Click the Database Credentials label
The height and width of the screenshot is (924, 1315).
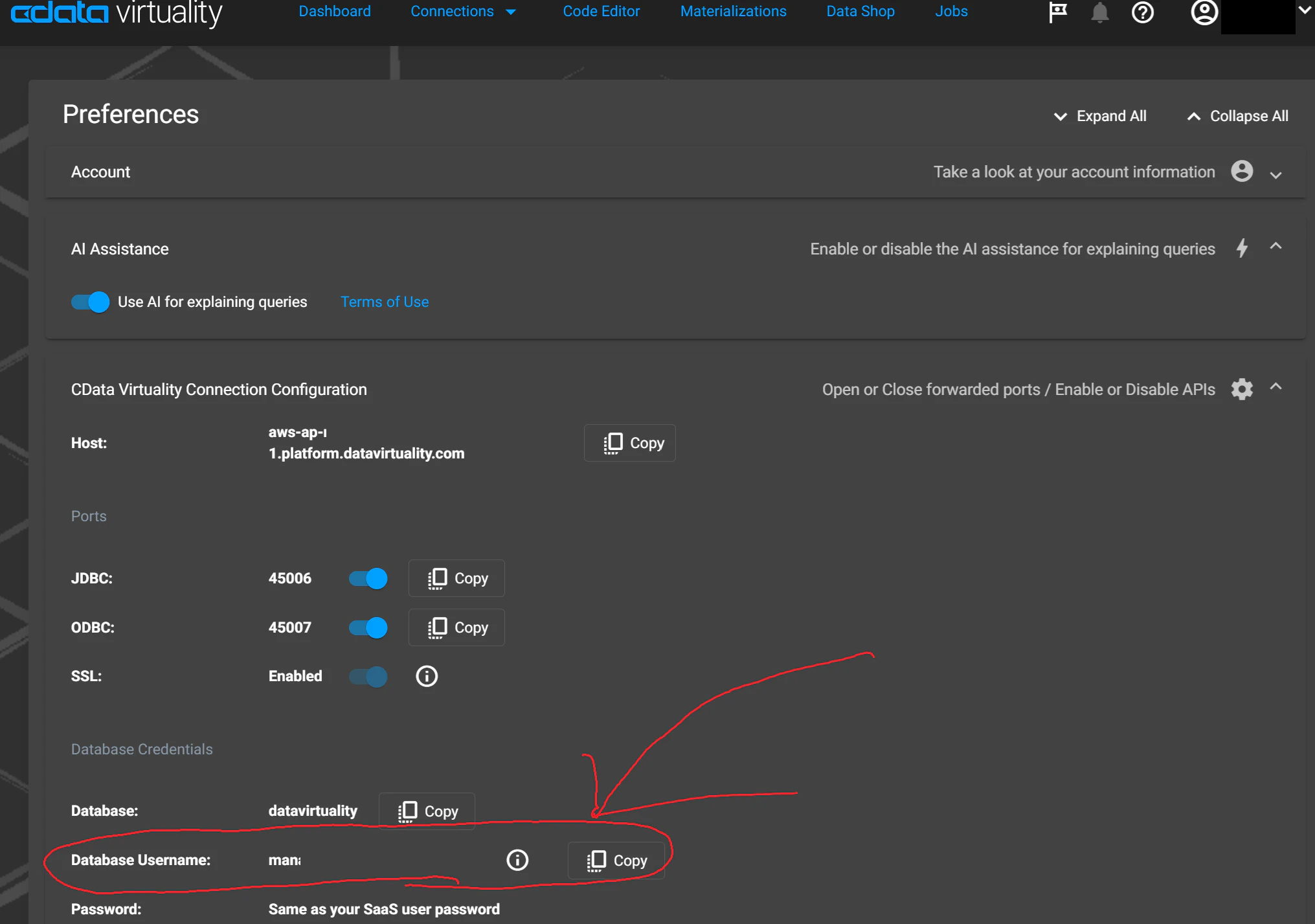point(142,749)
